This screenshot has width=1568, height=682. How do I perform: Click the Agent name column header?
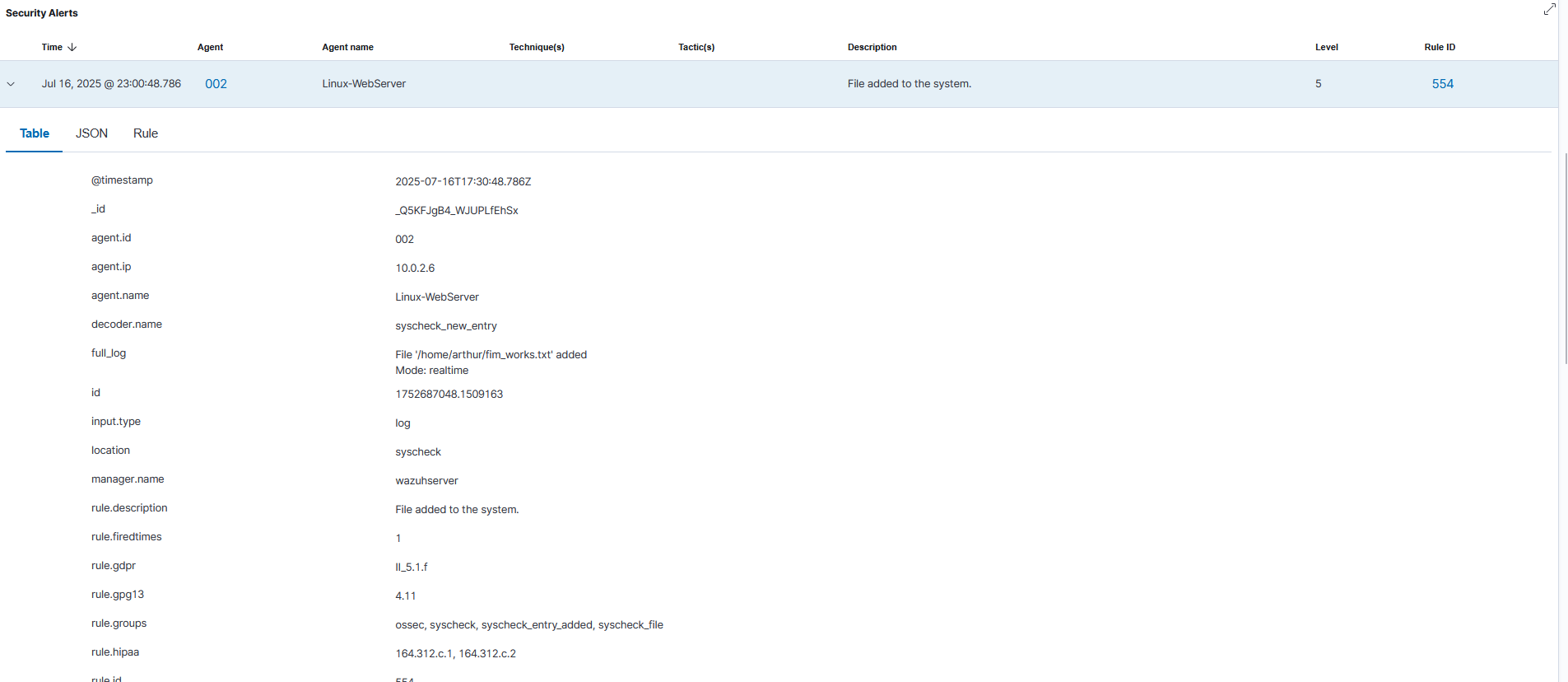tap(347, 47)
